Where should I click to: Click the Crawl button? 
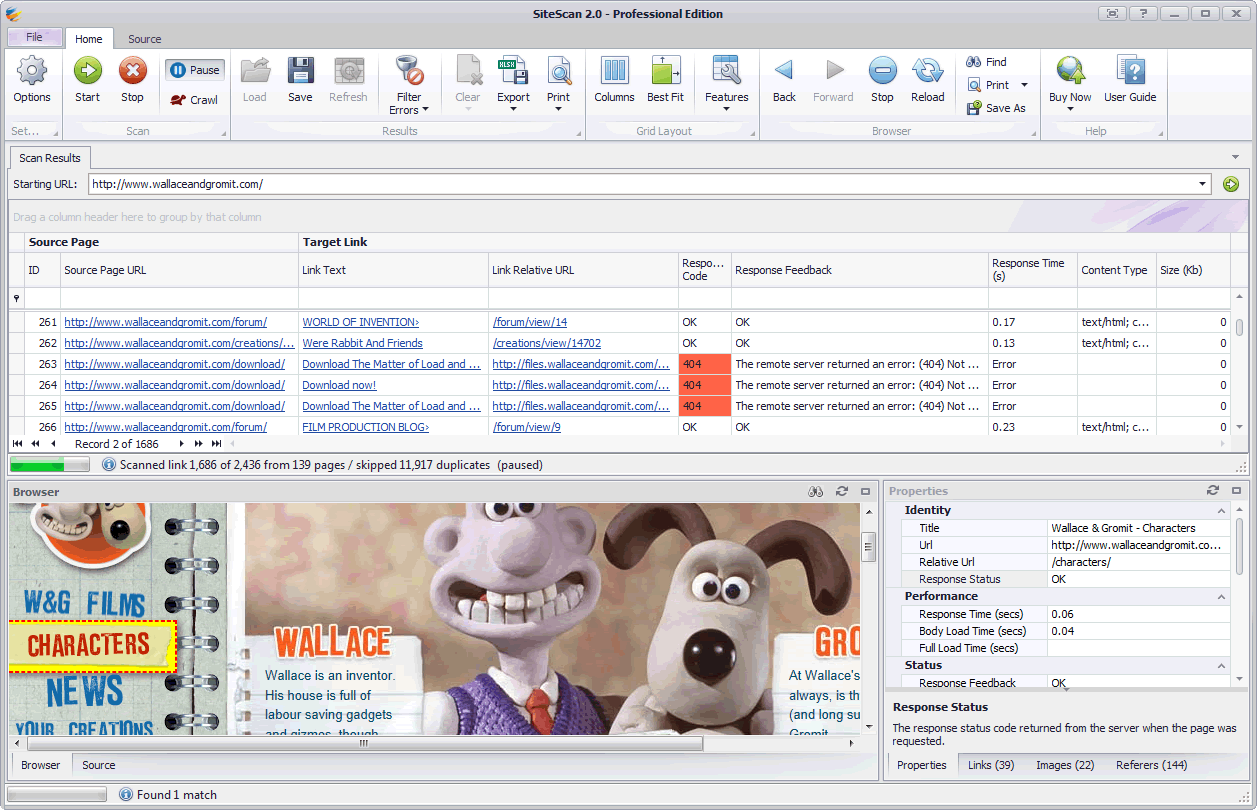coord(194,100)
